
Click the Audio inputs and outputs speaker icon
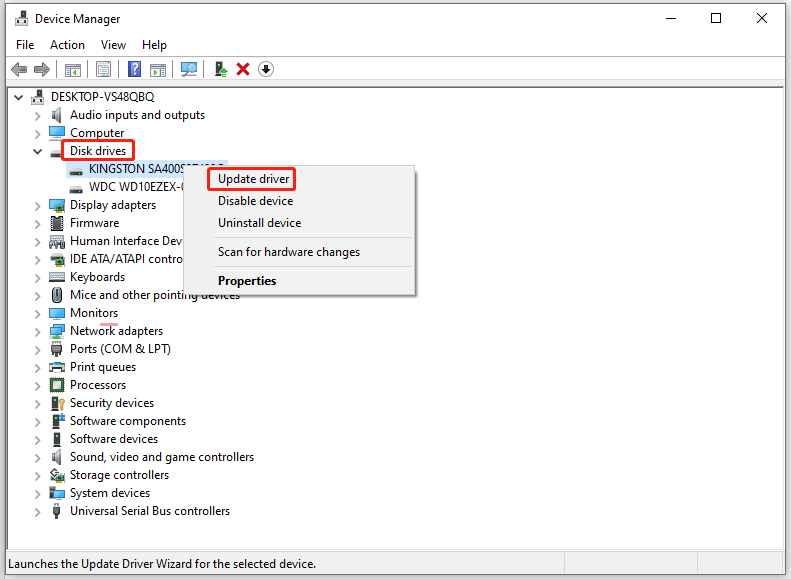click(56, 115)
